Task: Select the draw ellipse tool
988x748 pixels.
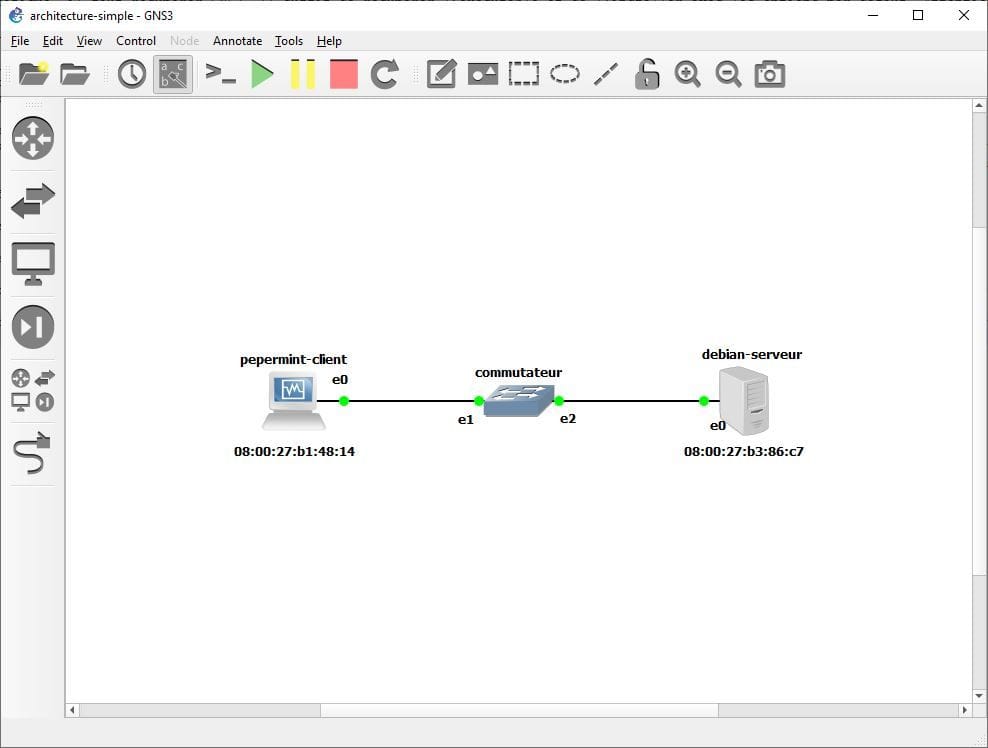Action: coord(564,73)
